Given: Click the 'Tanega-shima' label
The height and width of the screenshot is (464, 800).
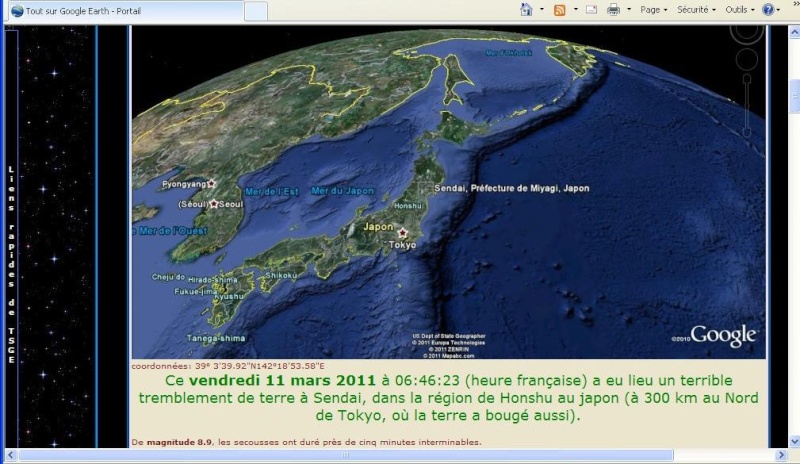Looking at the screenshot, I should point(216,338).
